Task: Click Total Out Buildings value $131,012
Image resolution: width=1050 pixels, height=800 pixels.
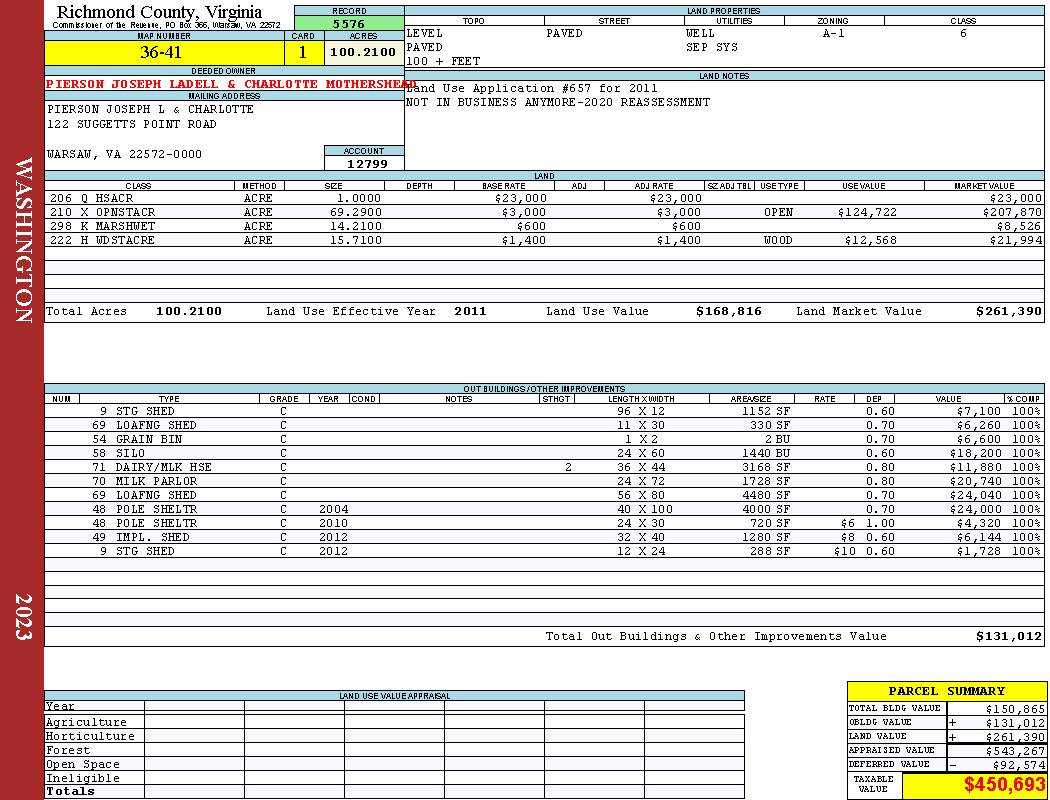Action: pyautogui.click(x=1008, y=636)
